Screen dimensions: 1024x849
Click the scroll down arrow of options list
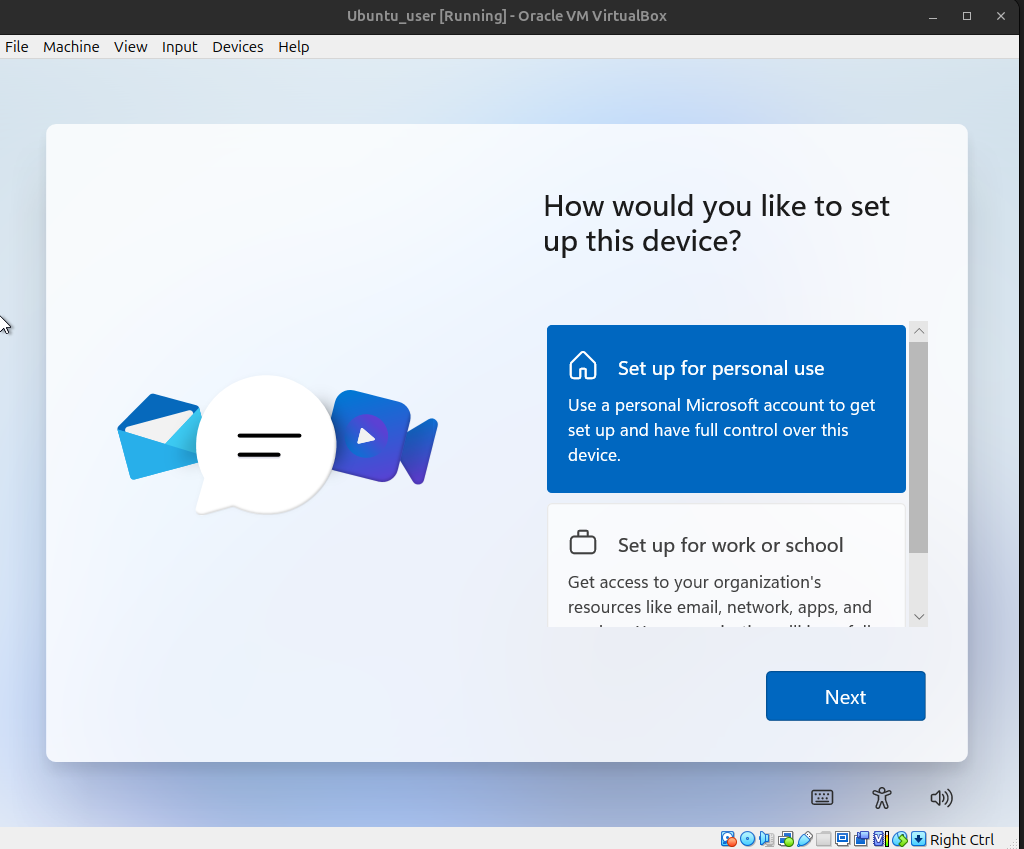[x=919, y=617]
